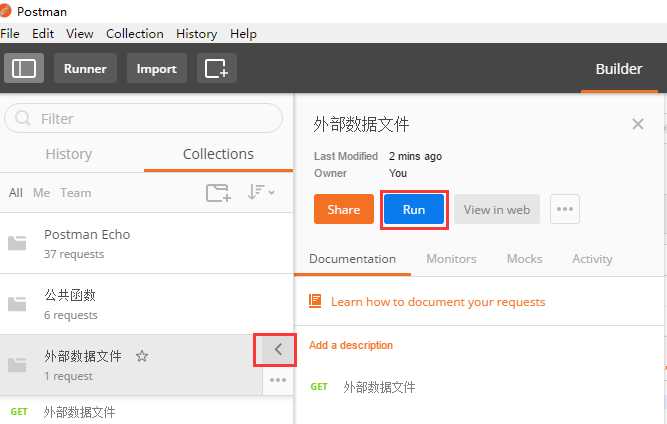Click the 外部数据文件 folder icon

click(17, 365)
